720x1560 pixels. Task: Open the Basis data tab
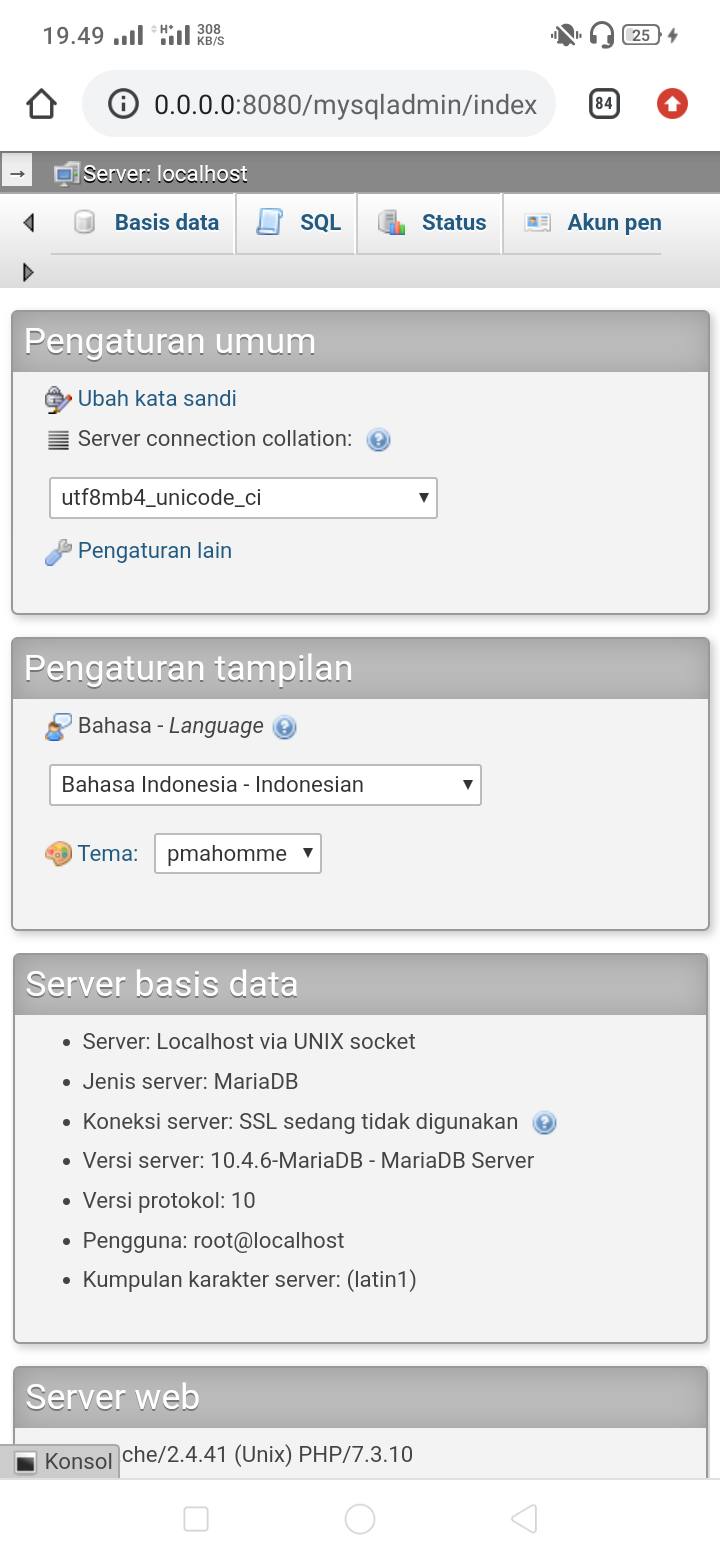pyautogui.click(x=147, y=223)
